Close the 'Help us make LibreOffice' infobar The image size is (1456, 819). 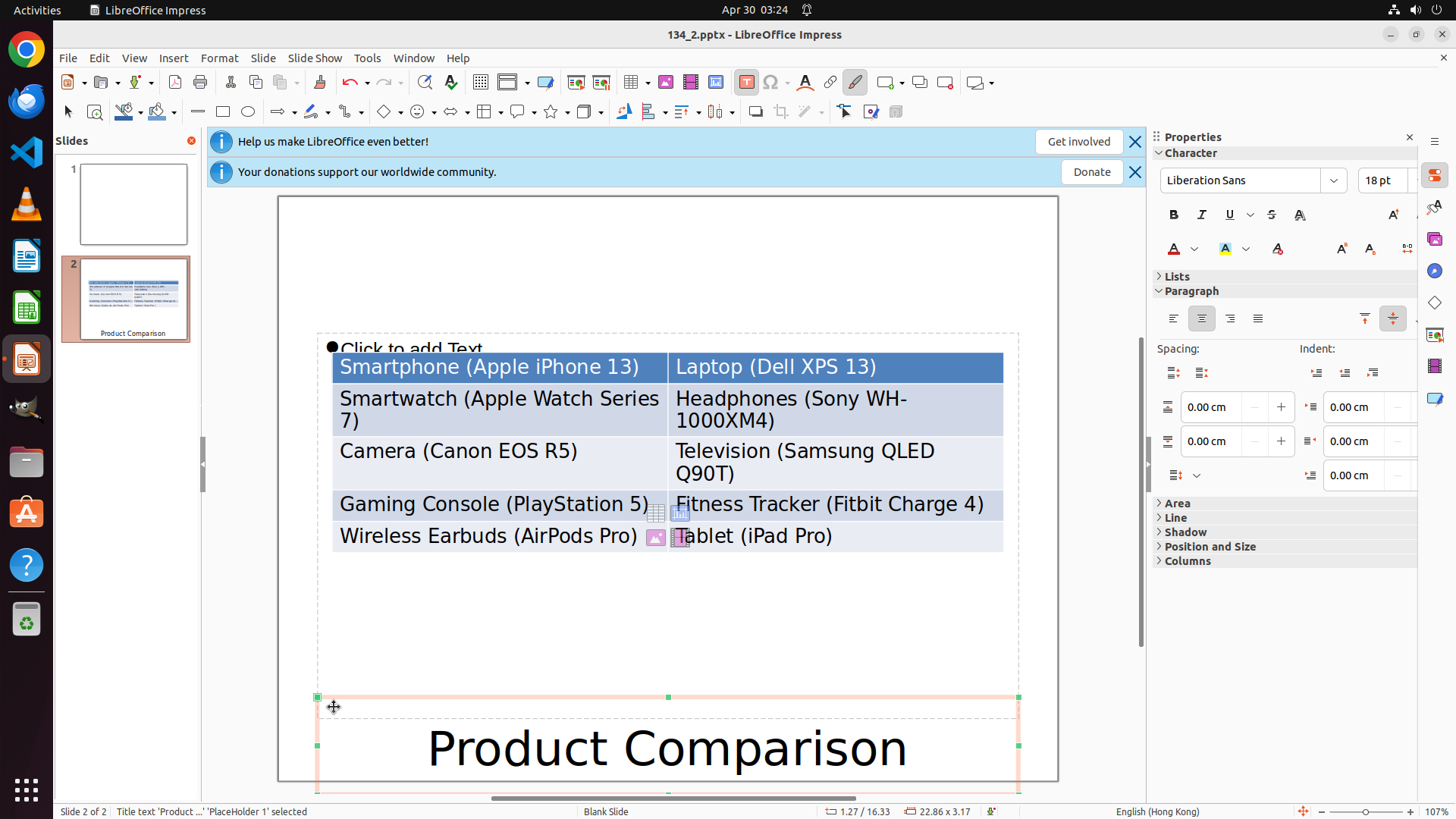[1135, 142]
